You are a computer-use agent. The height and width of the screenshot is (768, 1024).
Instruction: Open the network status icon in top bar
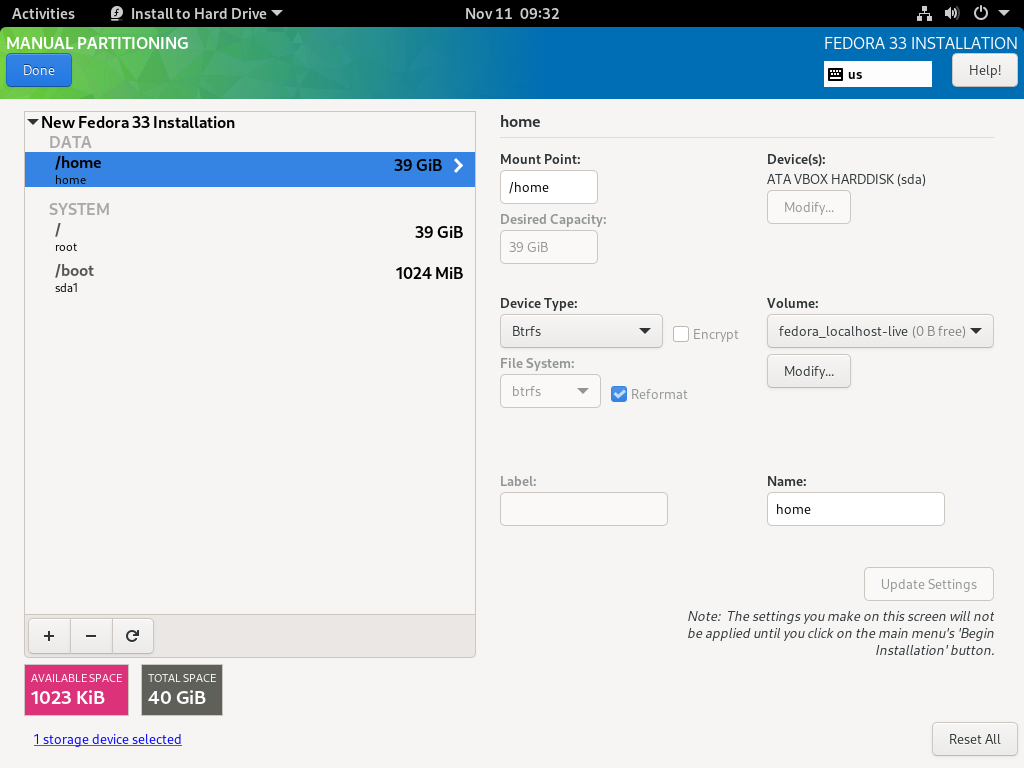924,14
